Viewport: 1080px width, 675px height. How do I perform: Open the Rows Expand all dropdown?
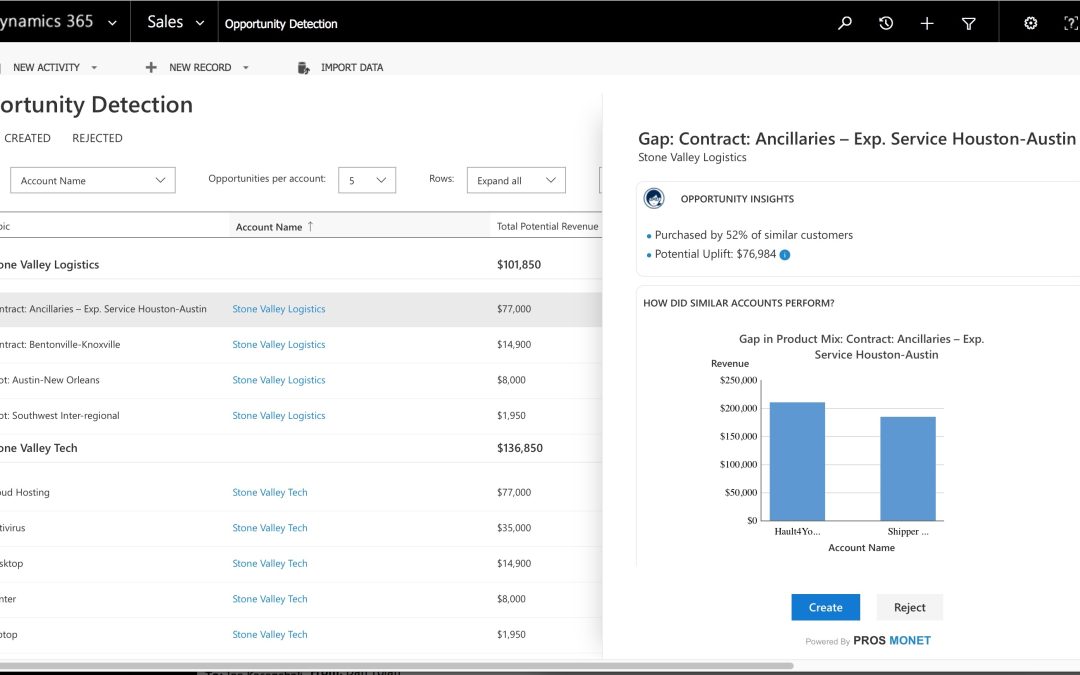[516, 180]
